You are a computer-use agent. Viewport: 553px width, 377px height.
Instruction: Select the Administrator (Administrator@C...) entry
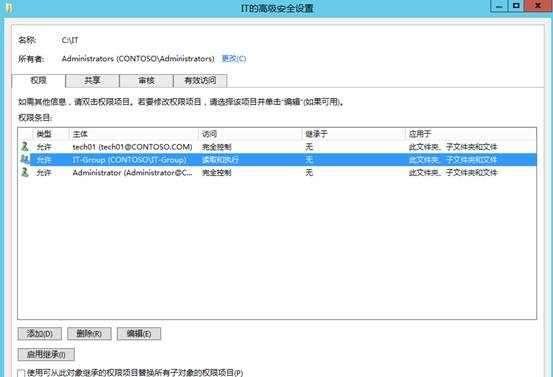tap(277, 173)
